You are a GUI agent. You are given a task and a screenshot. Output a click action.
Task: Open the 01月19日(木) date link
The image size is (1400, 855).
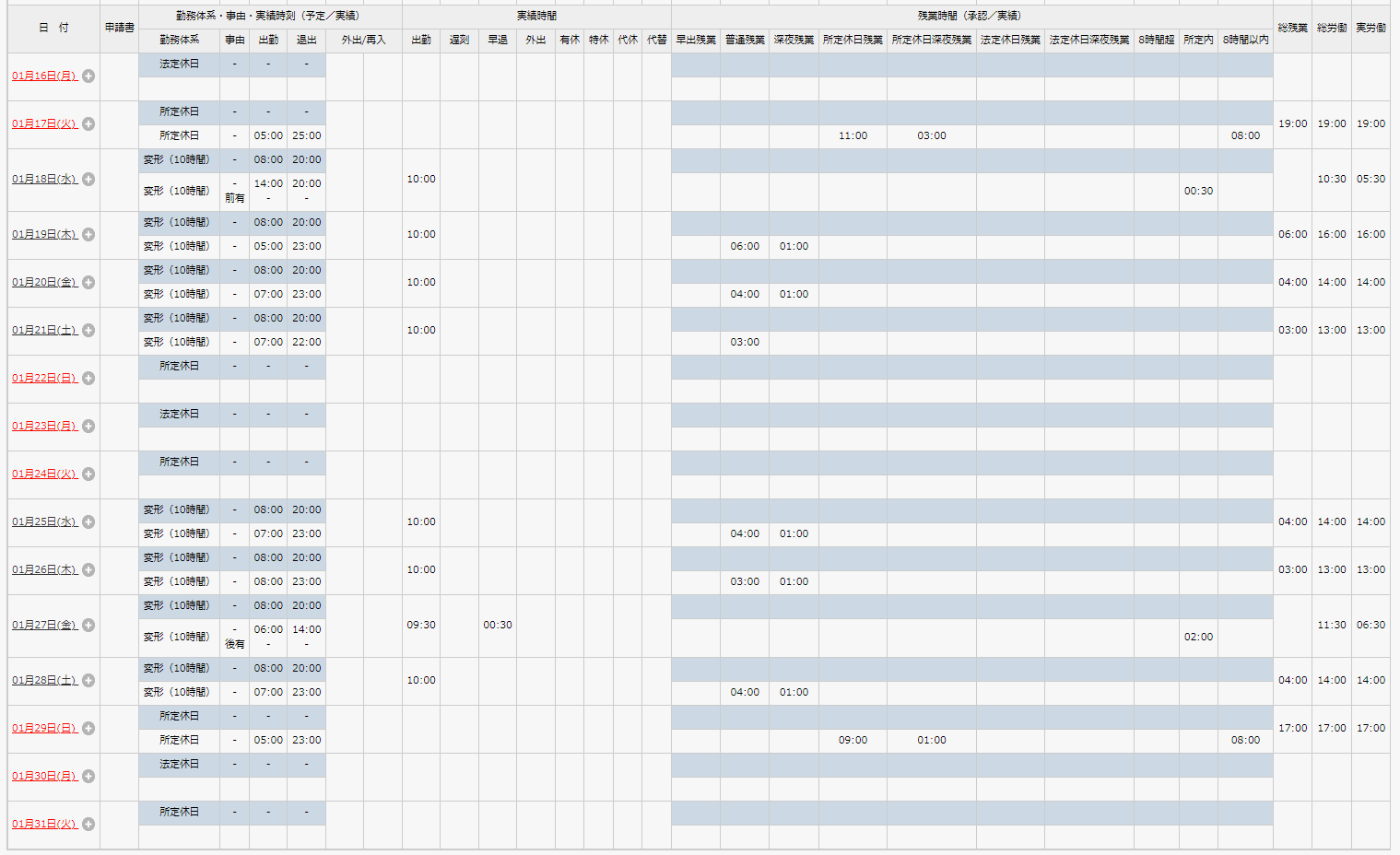coord(44,235)
